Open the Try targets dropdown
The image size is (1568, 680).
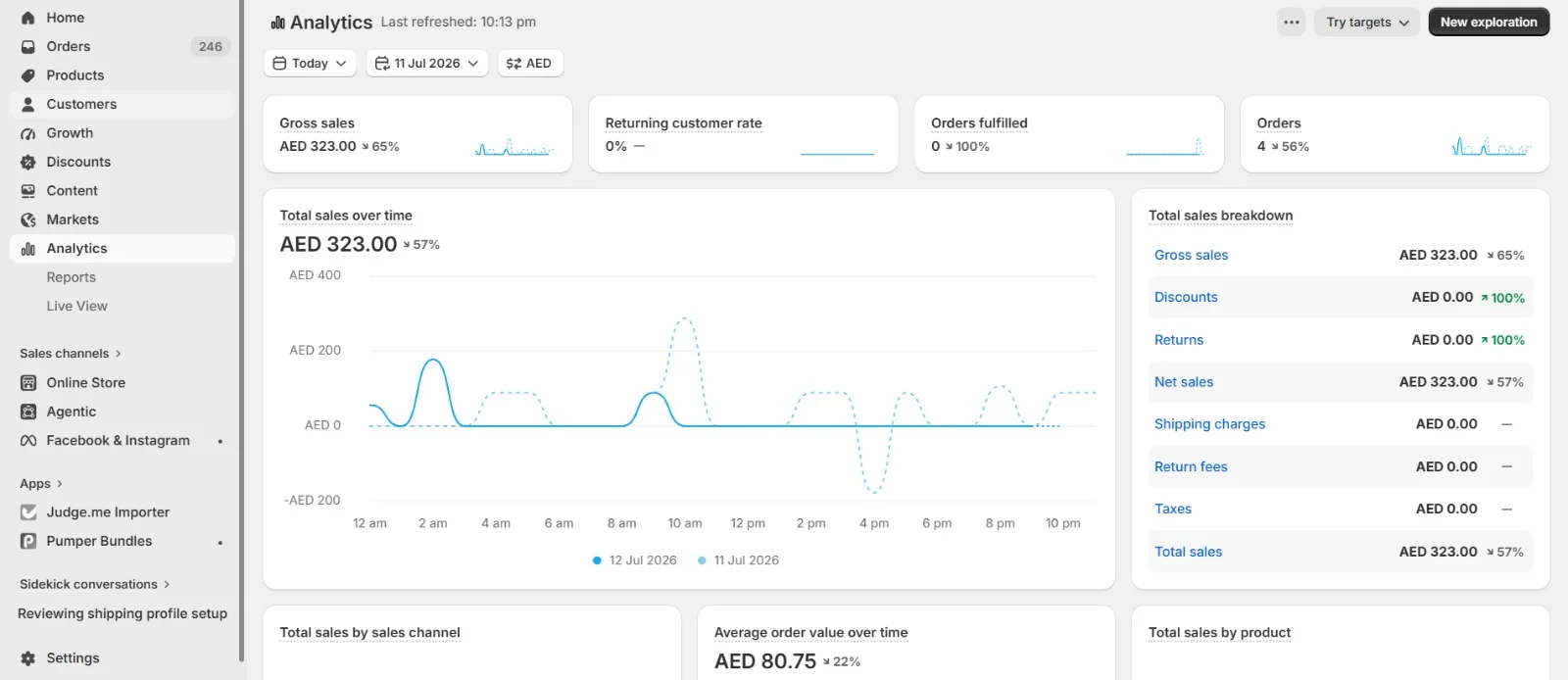[1367, 22]
